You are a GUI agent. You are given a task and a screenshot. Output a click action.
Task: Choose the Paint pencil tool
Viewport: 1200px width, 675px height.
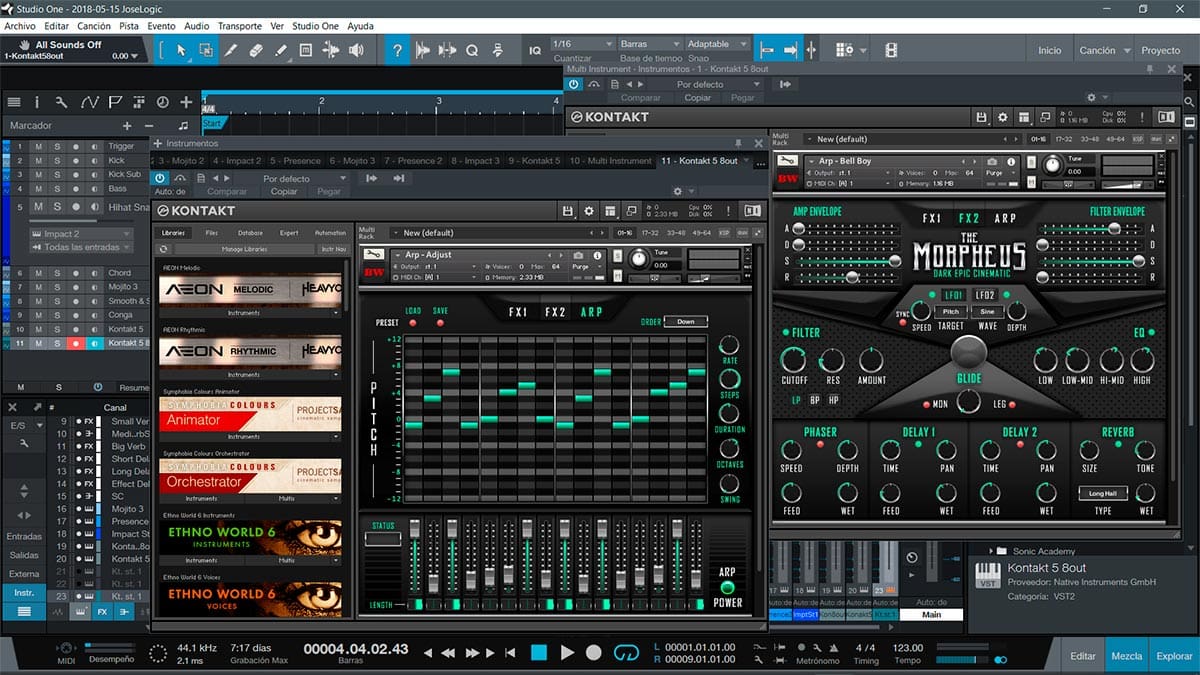[x=281, y=49]
